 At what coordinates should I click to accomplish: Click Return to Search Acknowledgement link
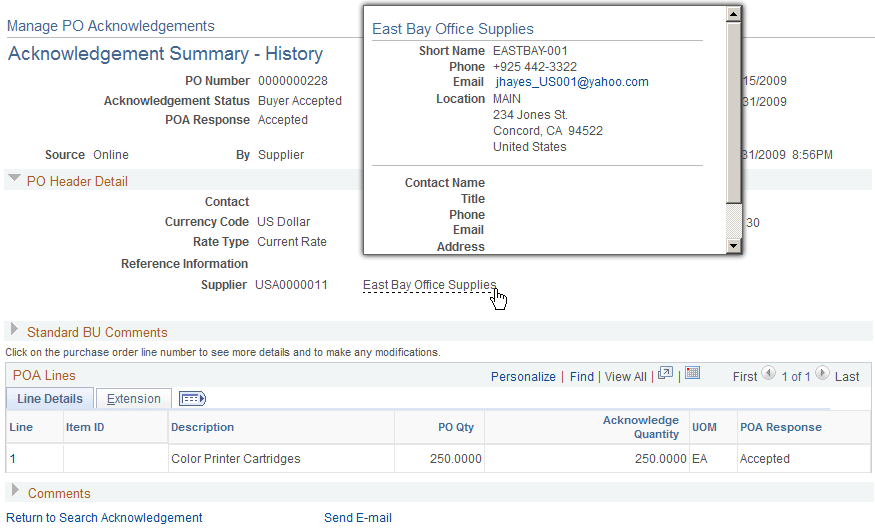tap(104, 518)
